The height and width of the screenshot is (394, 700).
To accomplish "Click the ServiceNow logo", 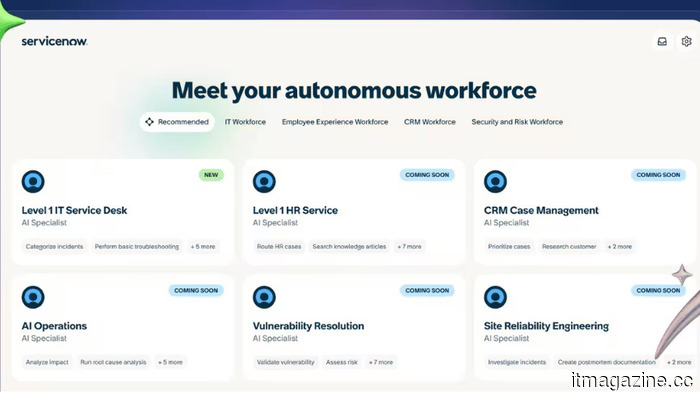I will coord(54,41).
